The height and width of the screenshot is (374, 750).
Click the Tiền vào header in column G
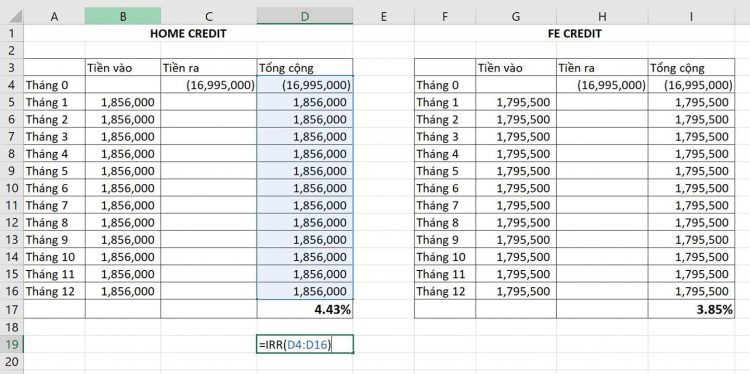tap(516, 68)
